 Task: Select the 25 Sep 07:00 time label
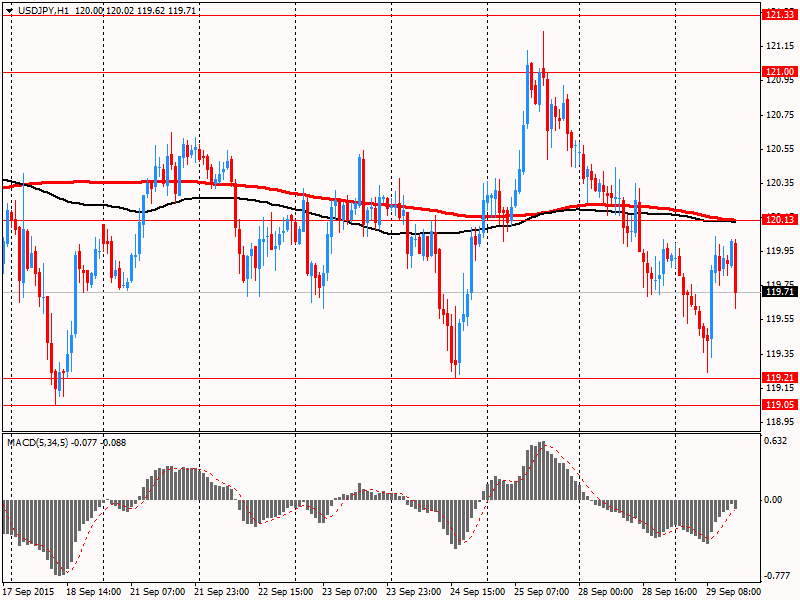[x=541, y=592]
